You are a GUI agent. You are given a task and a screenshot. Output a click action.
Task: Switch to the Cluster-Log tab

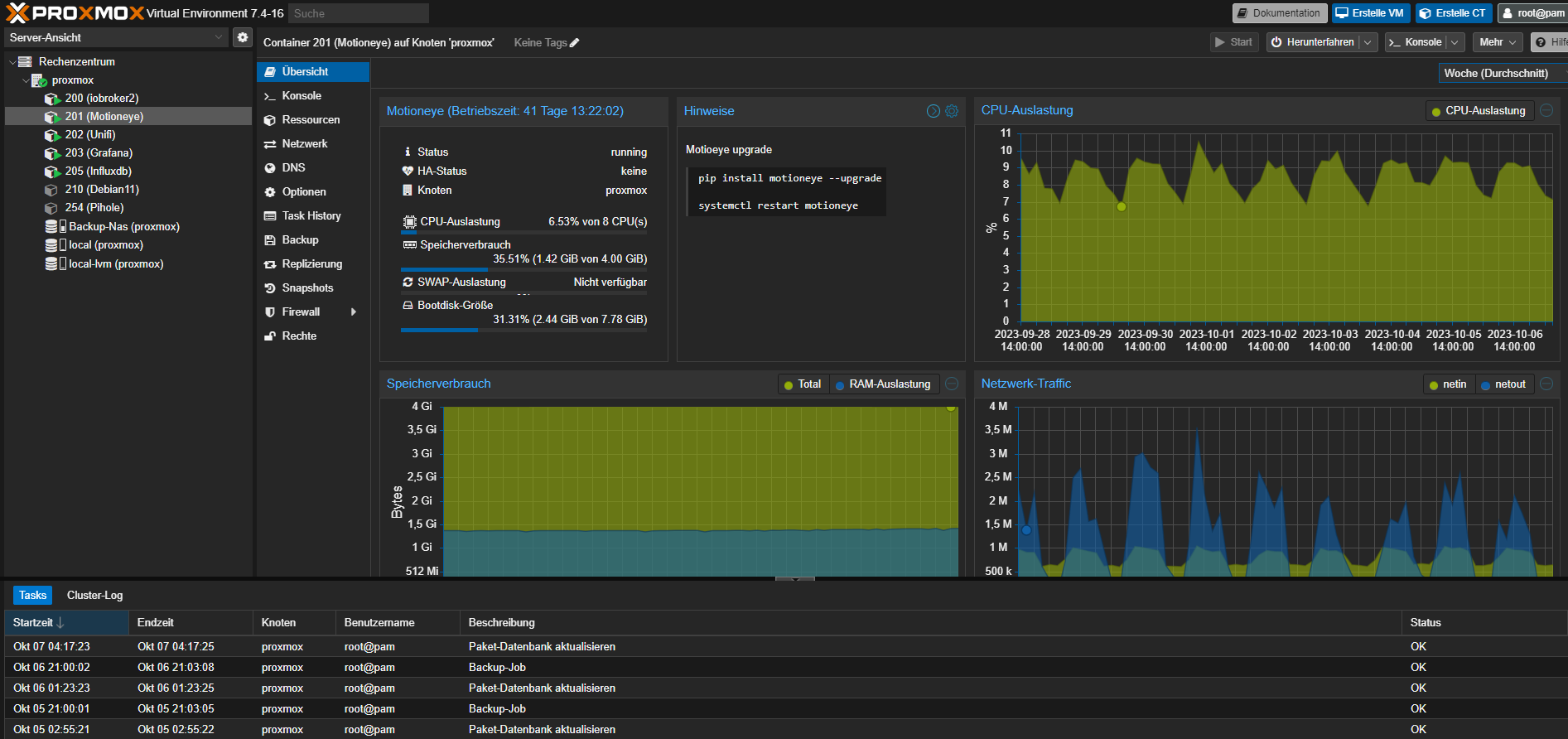(x=94, y=596)
